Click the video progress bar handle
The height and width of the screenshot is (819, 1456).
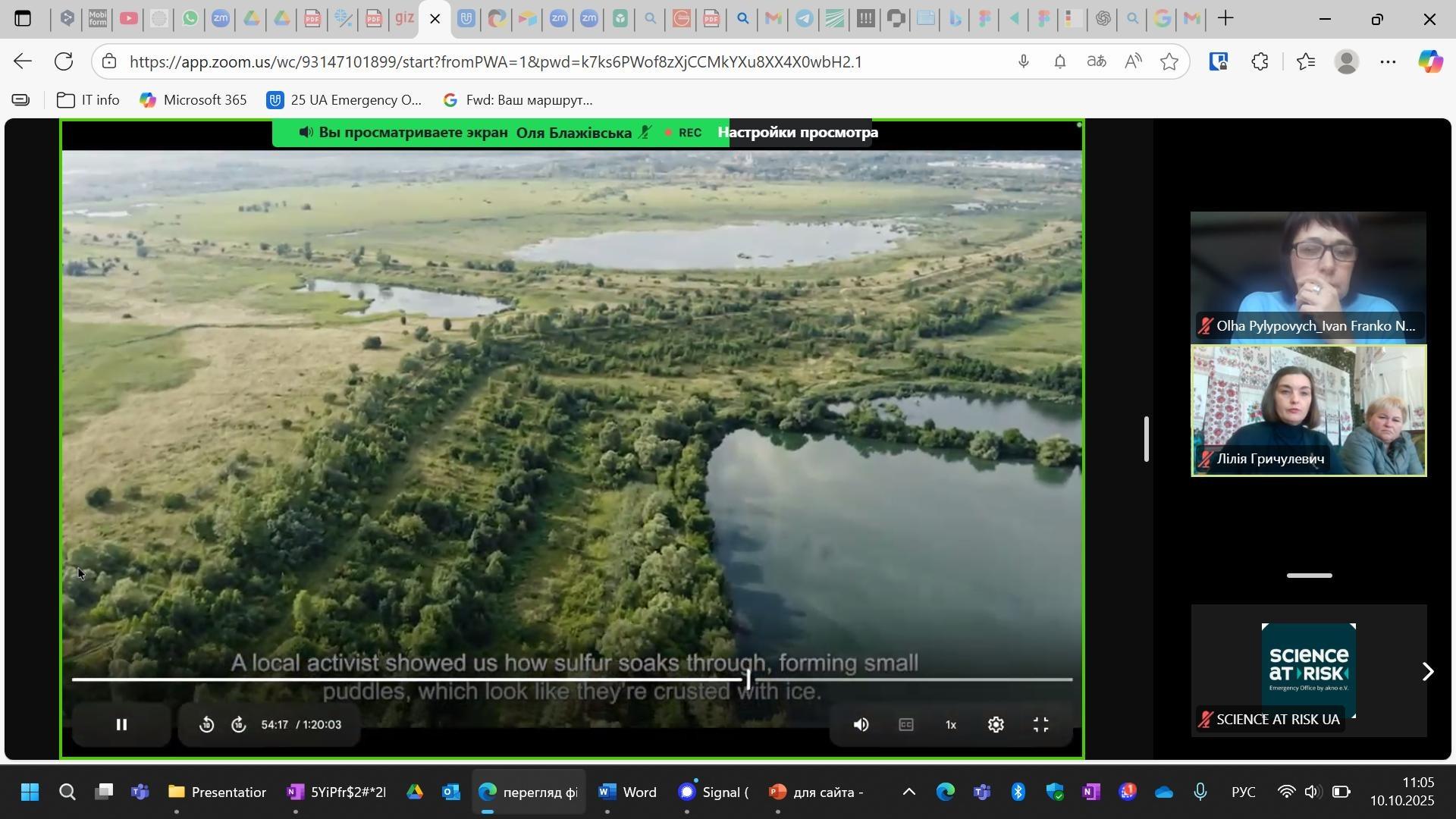tap(749, 679)
